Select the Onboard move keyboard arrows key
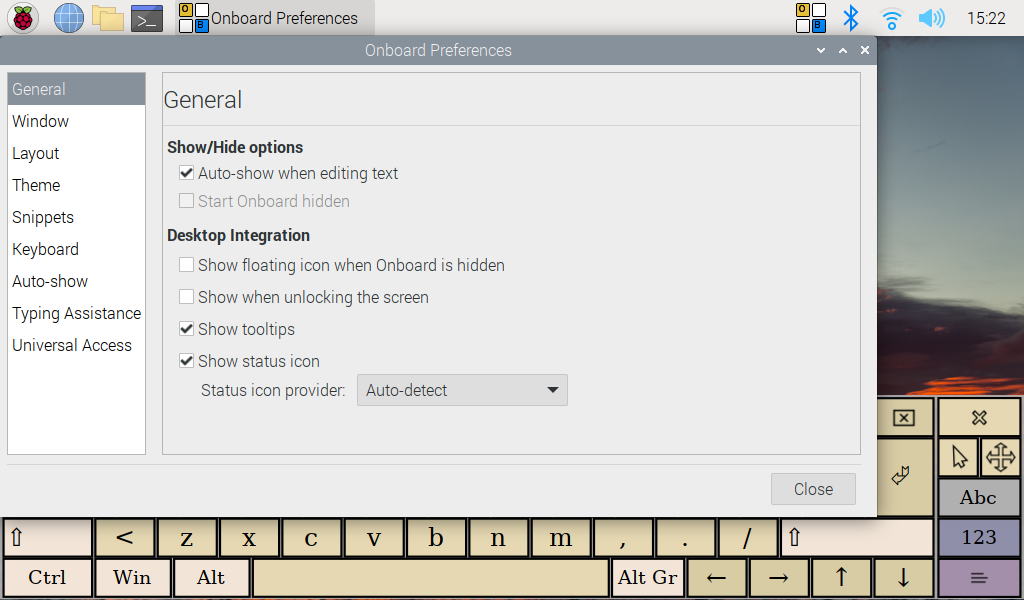 click(x=1000, y=457)
